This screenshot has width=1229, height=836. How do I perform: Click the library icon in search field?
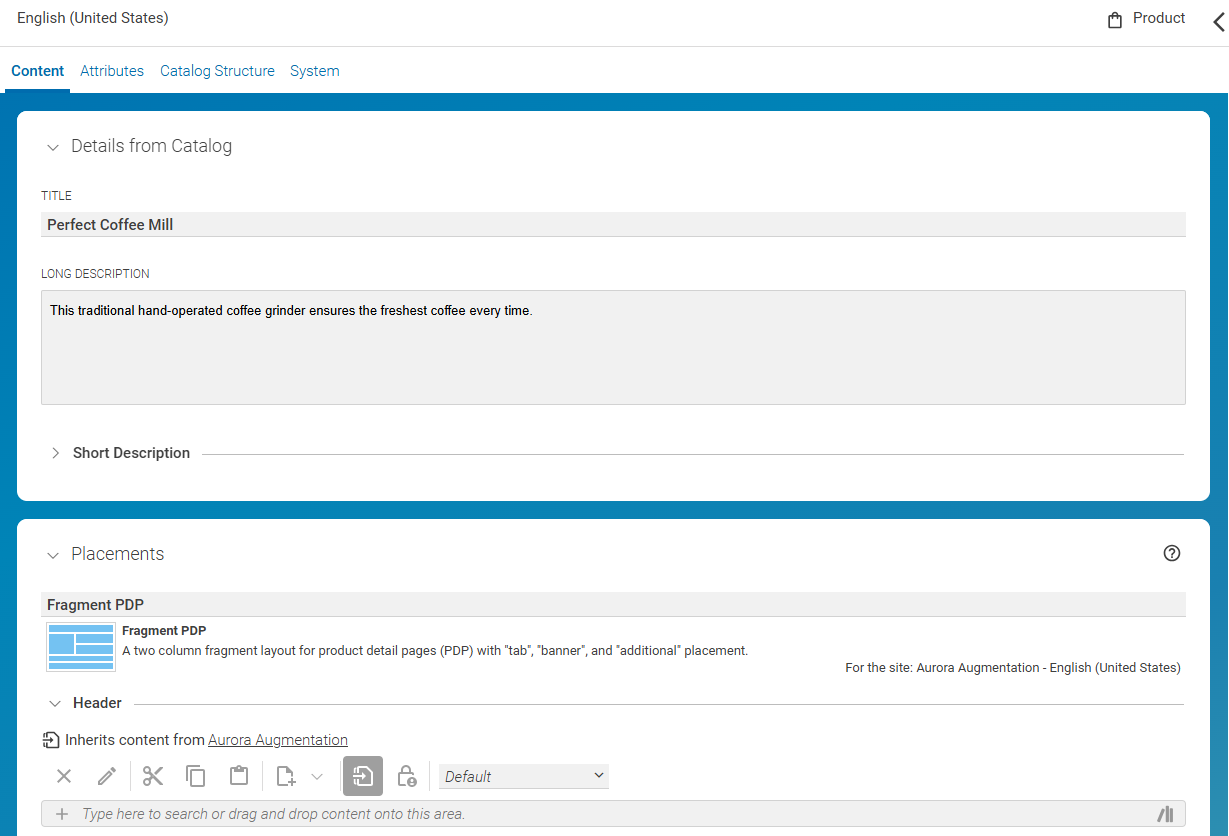pos(1165,814)
